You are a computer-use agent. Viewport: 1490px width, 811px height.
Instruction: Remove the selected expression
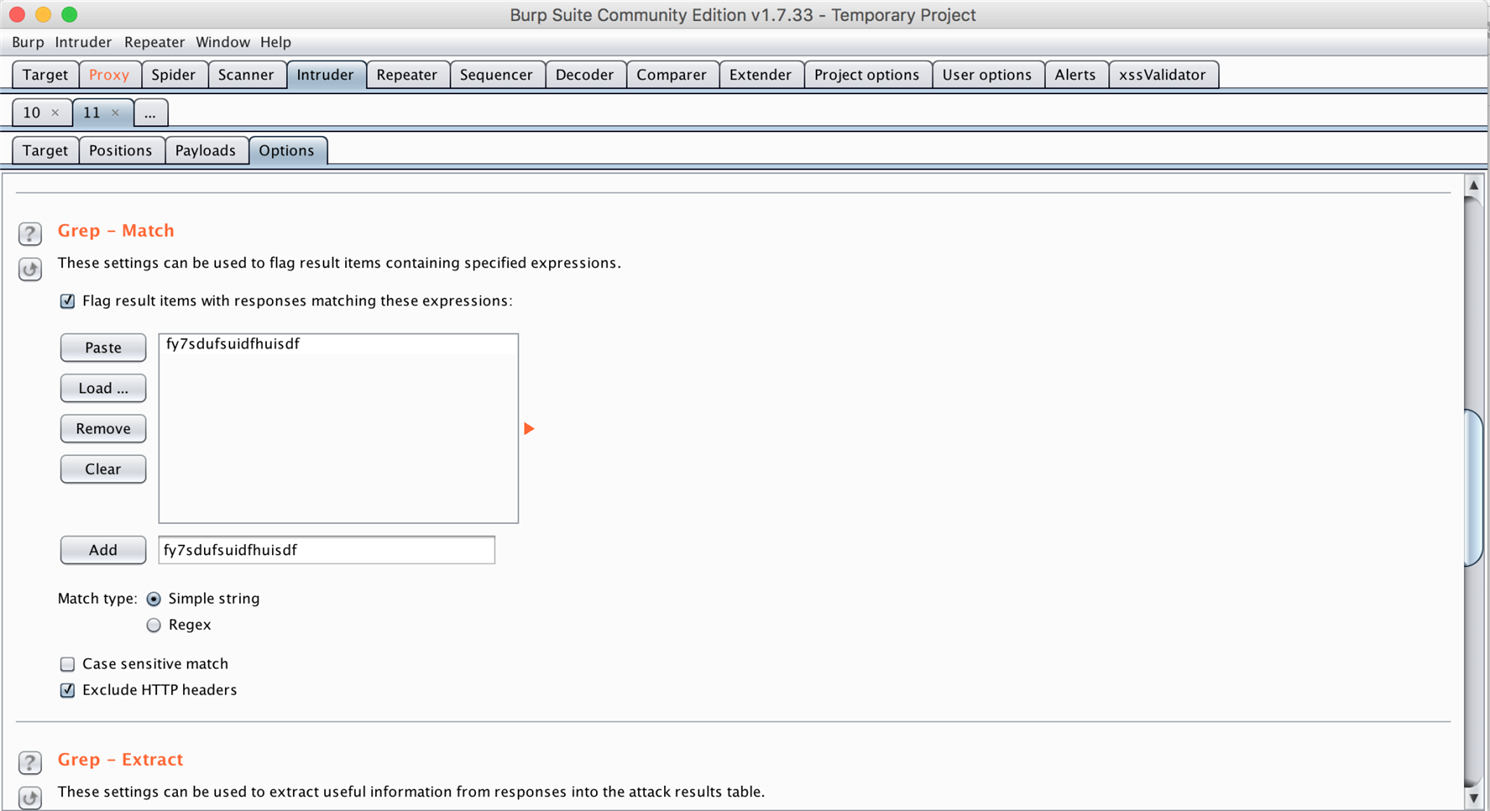click(103, 429)
